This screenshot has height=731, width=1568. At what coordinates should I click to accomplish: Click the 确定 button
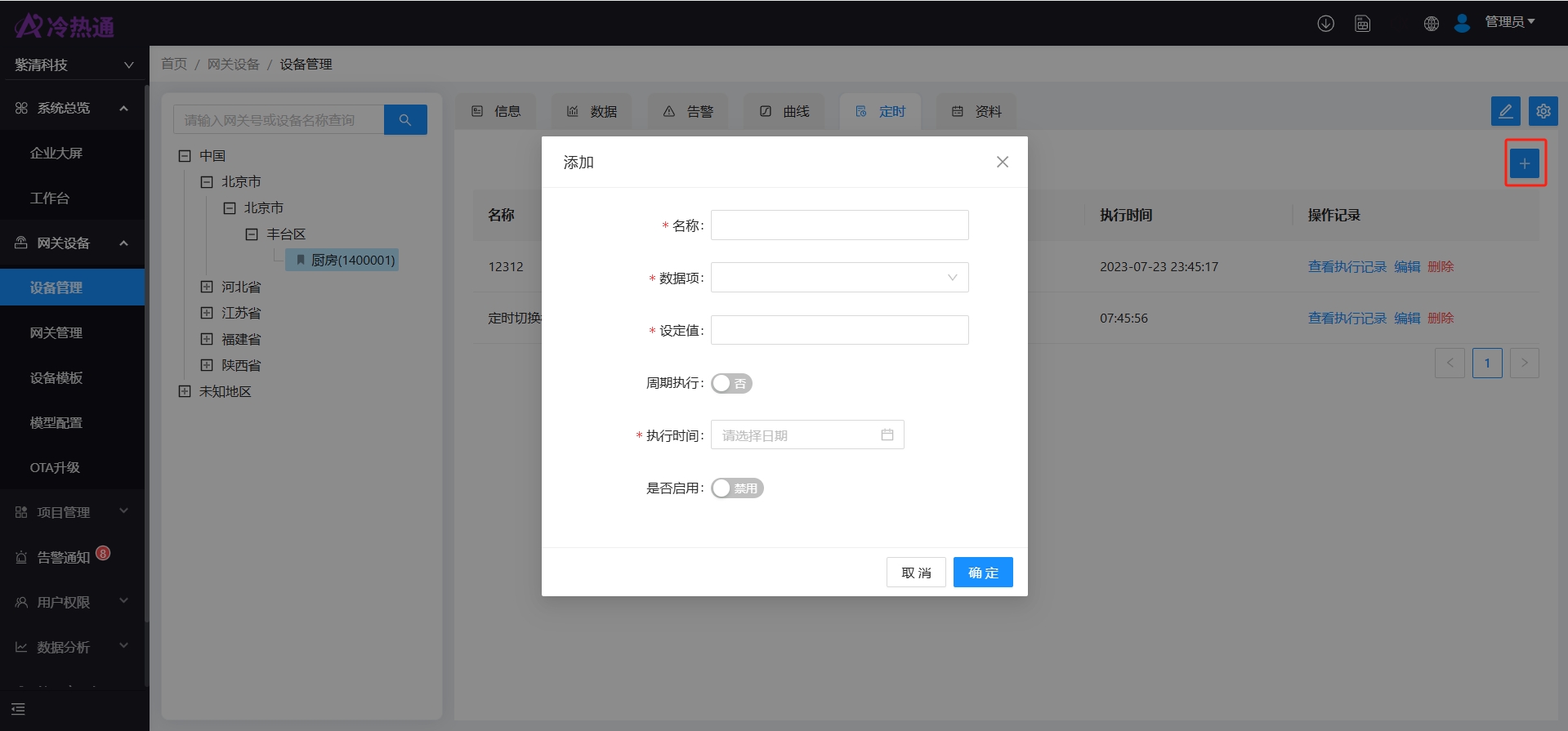click(x=983, y=573)
